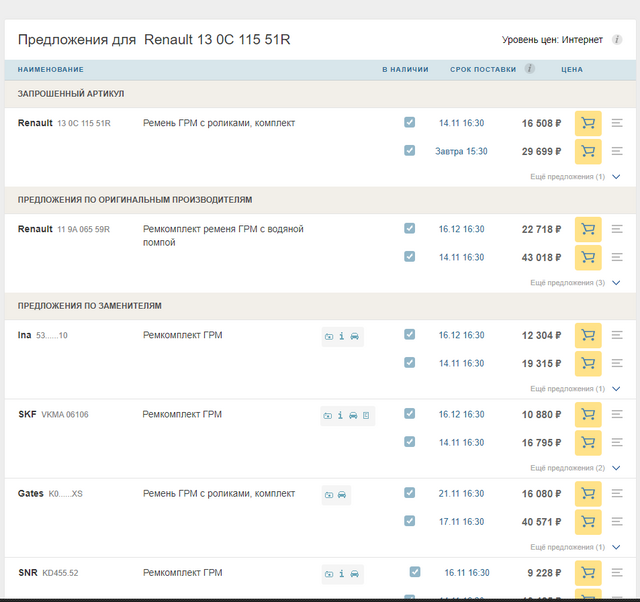Screen dimensions: 640x602
Task: Open details menu for Gates 40 571 ₽ offer
Action: 617,522
